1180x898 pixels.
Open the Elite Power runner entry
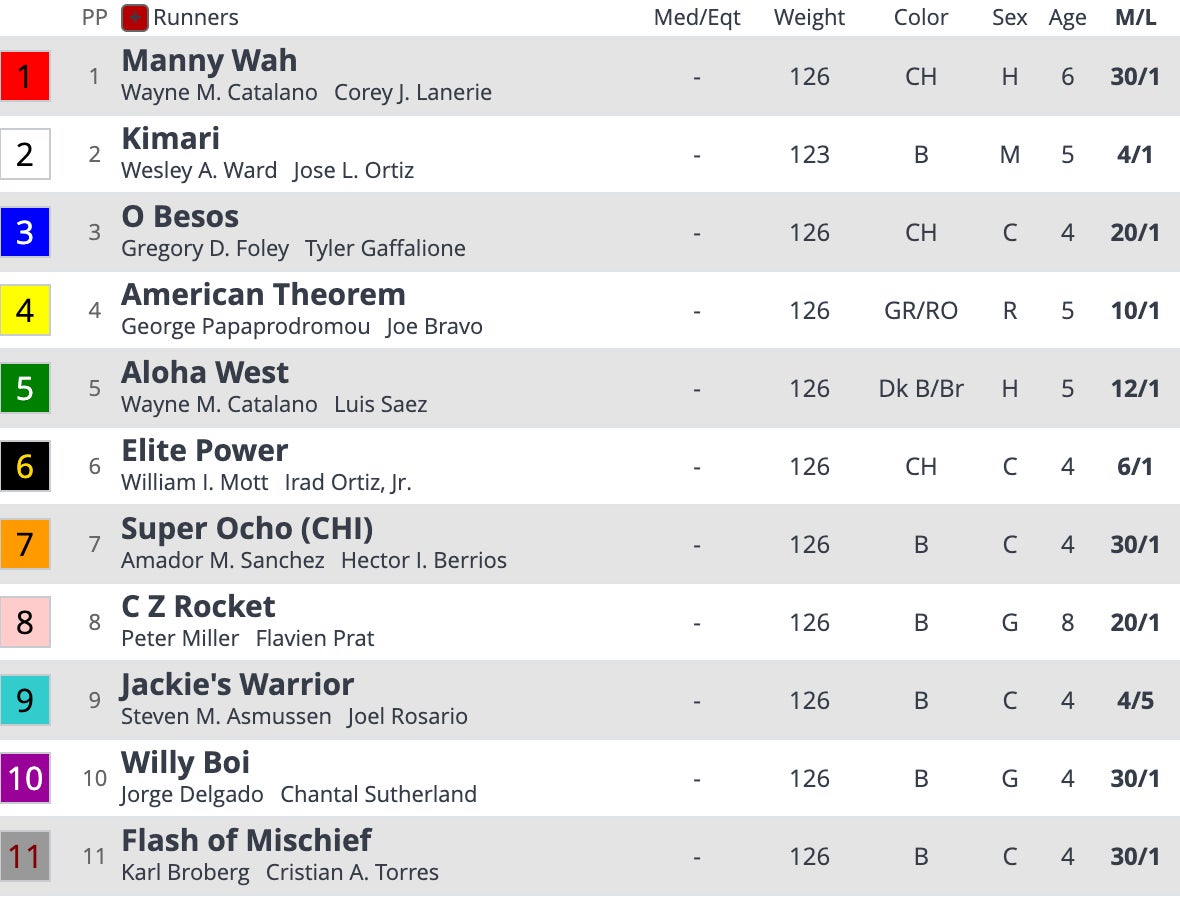(x=205, y=451)
